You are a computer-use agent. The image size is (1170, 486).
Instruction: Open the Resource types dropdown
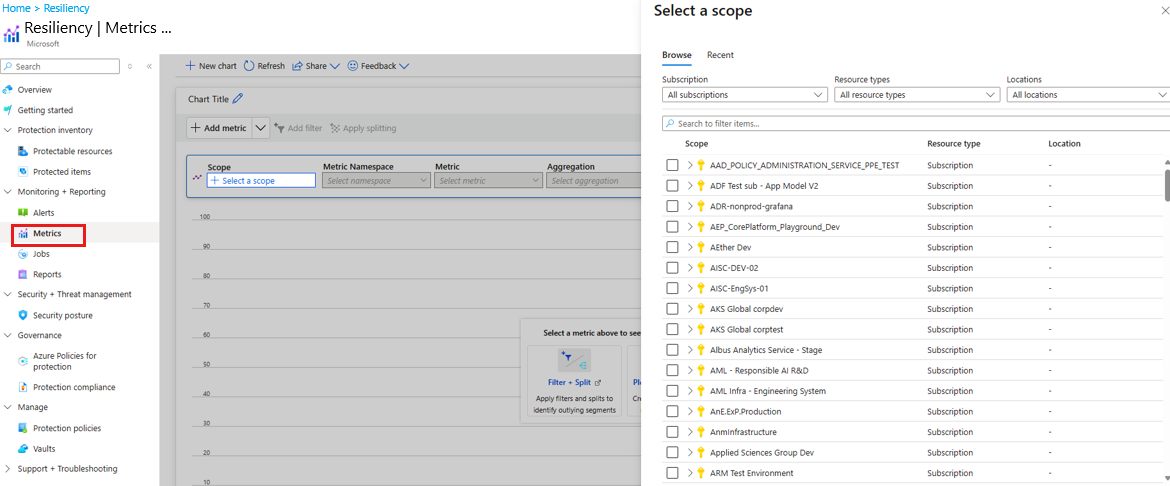coord(916,95)
